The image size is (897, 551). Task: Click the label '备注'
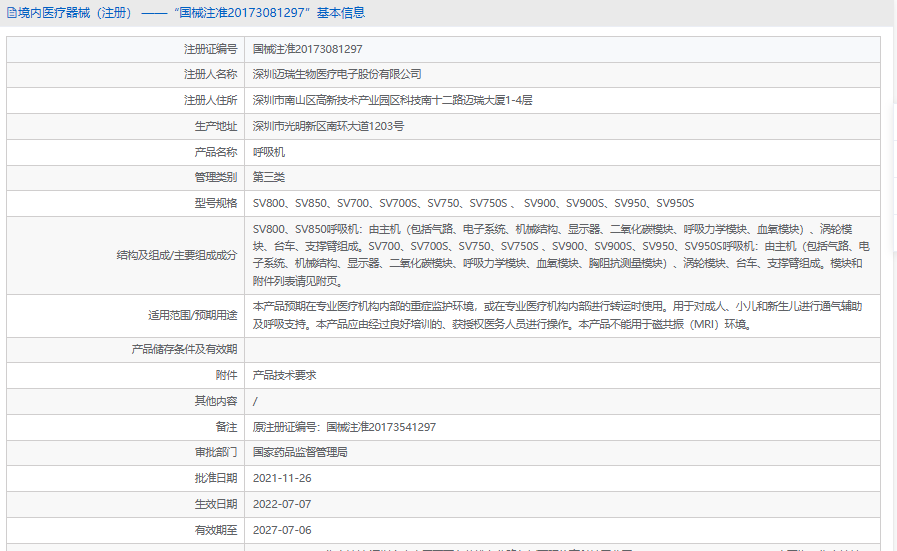point(227,427)
